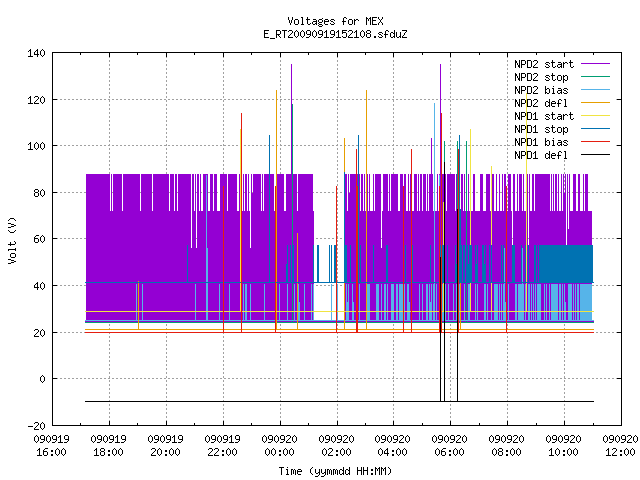This screenshot has width=640, height=480.
Task: Click the x-axis tick label 090919 22:00
Action: click(222, 446)
